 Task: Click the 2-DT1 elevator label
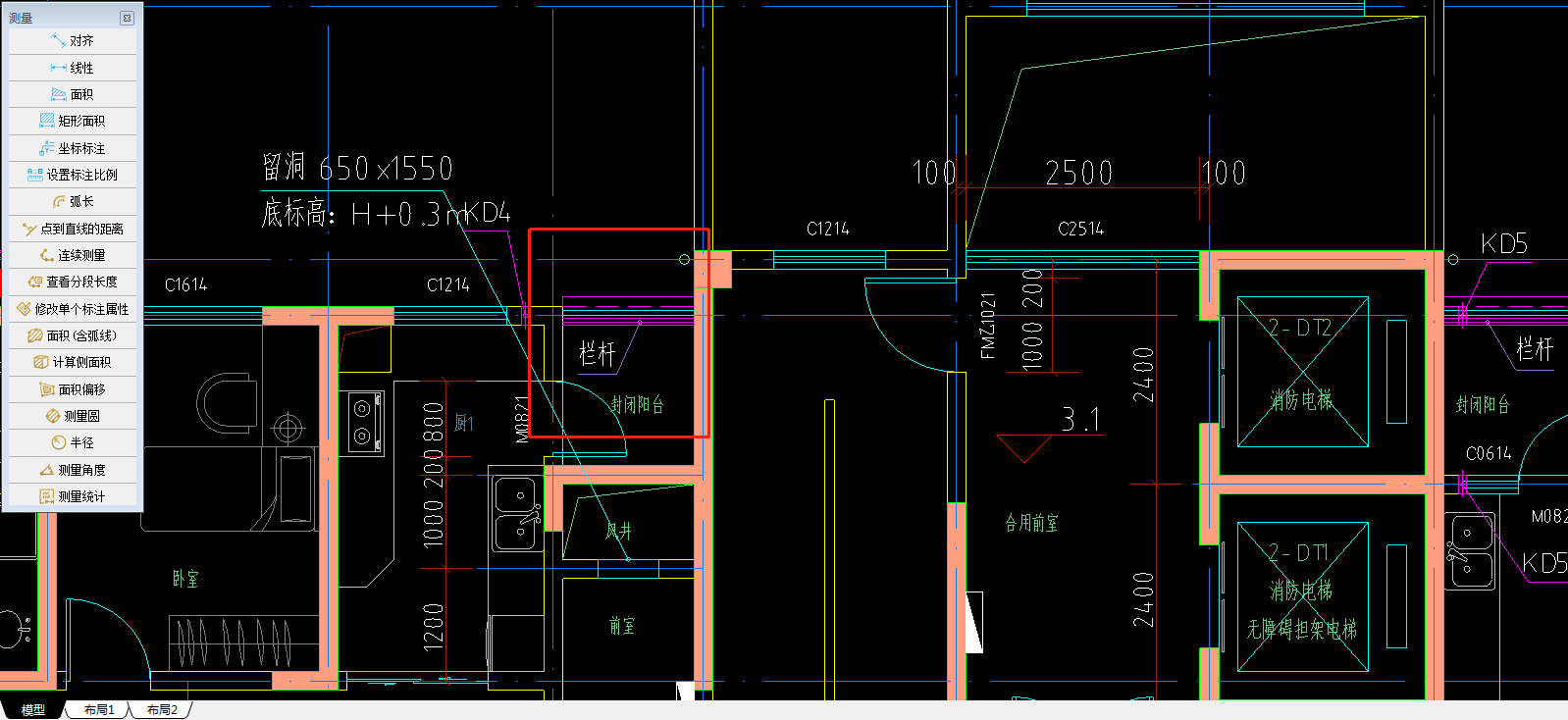click(1298, 553)
